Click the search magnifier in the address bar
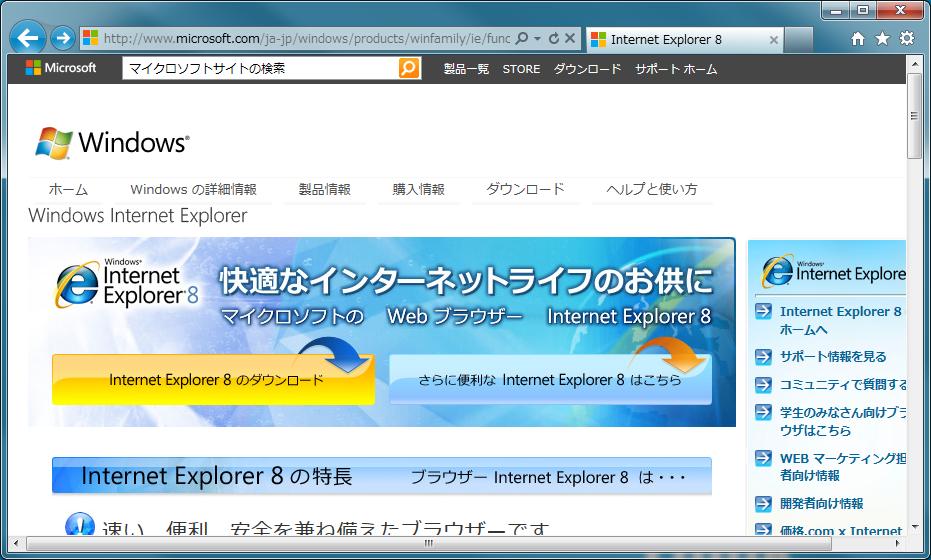This screenshot has height=560, width=931. pos(521,39)
